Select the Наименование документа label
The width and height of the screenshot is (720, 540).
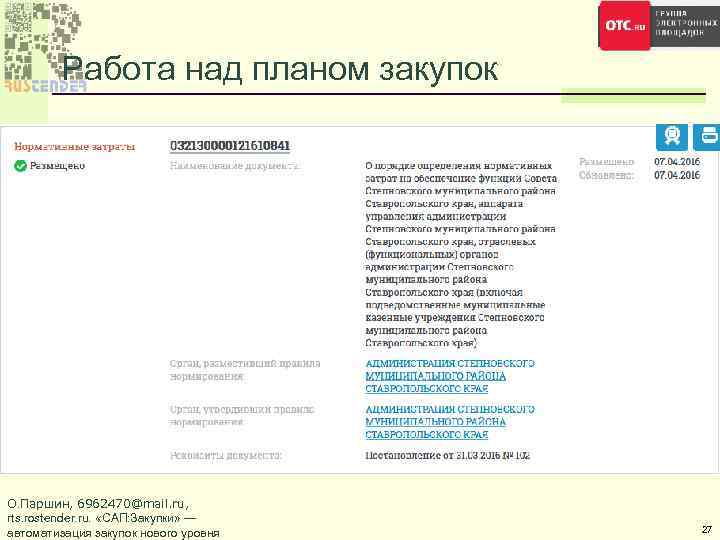tap(235, 166)
